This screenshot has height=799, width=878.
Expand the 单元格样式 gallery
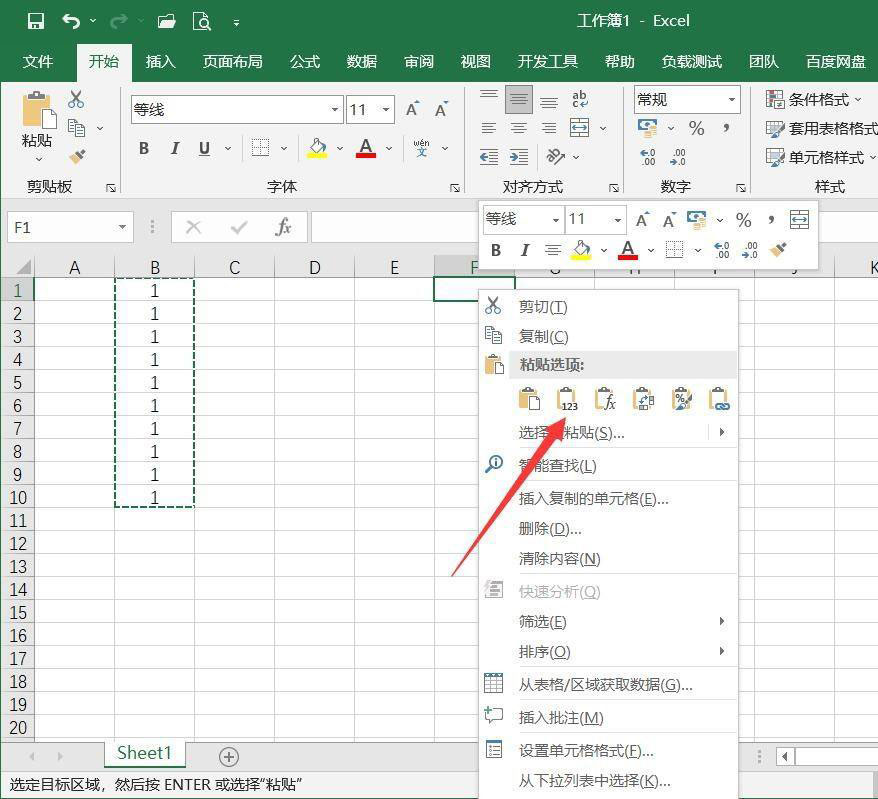click(x=820, y=157)
